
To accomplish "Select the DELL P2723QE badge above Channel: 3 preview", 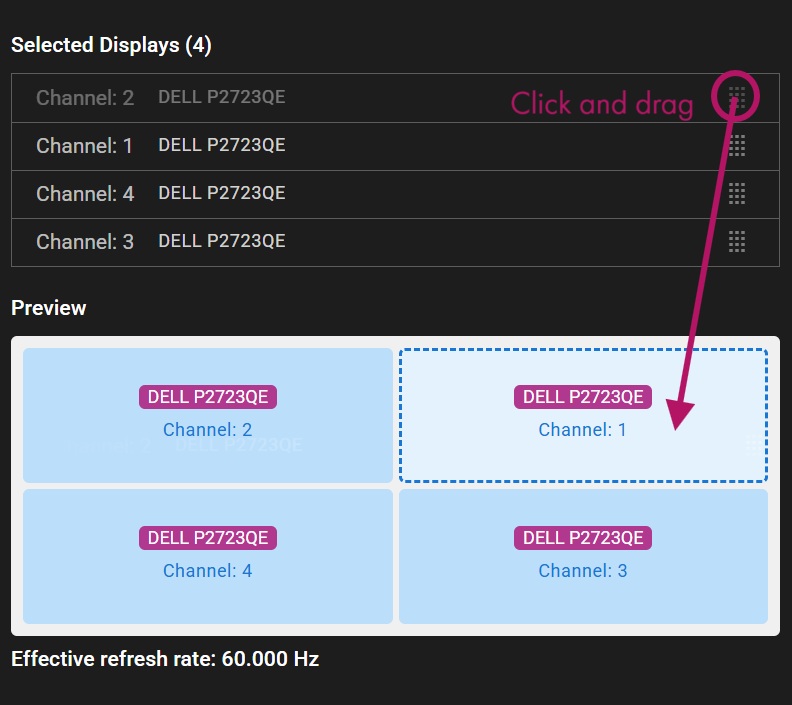I will click(583, 537).
